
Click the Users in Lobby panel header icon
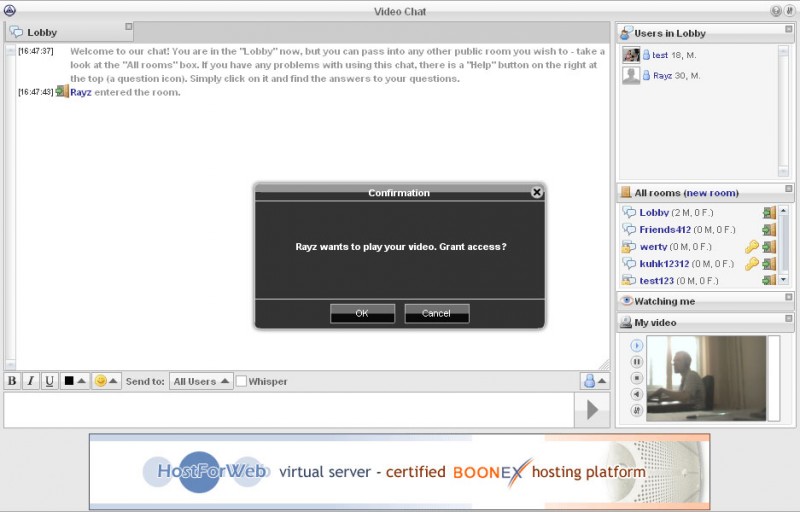tap(626, 33)
